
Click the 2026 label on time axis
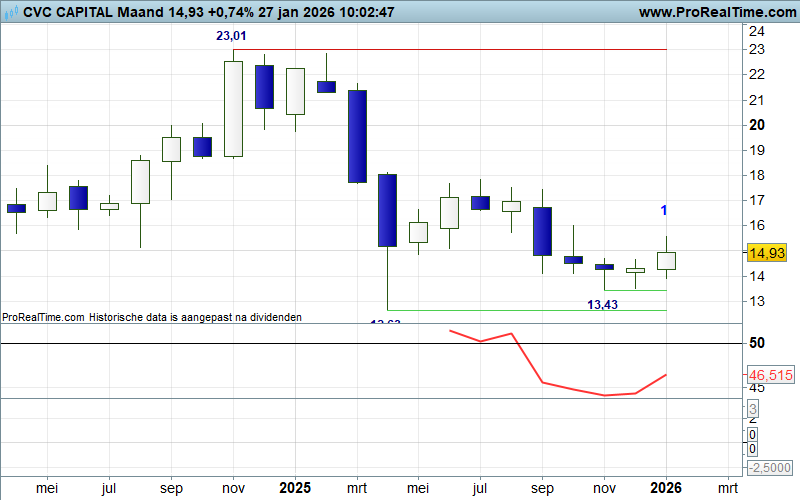tap(666, 488)
